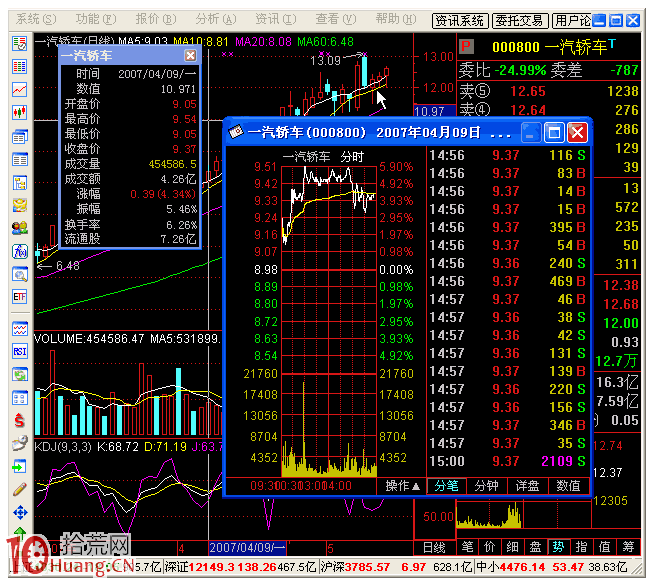Select the 分钟 tab in popup
This screenshot has width=665, height=585.
(487, 486)
